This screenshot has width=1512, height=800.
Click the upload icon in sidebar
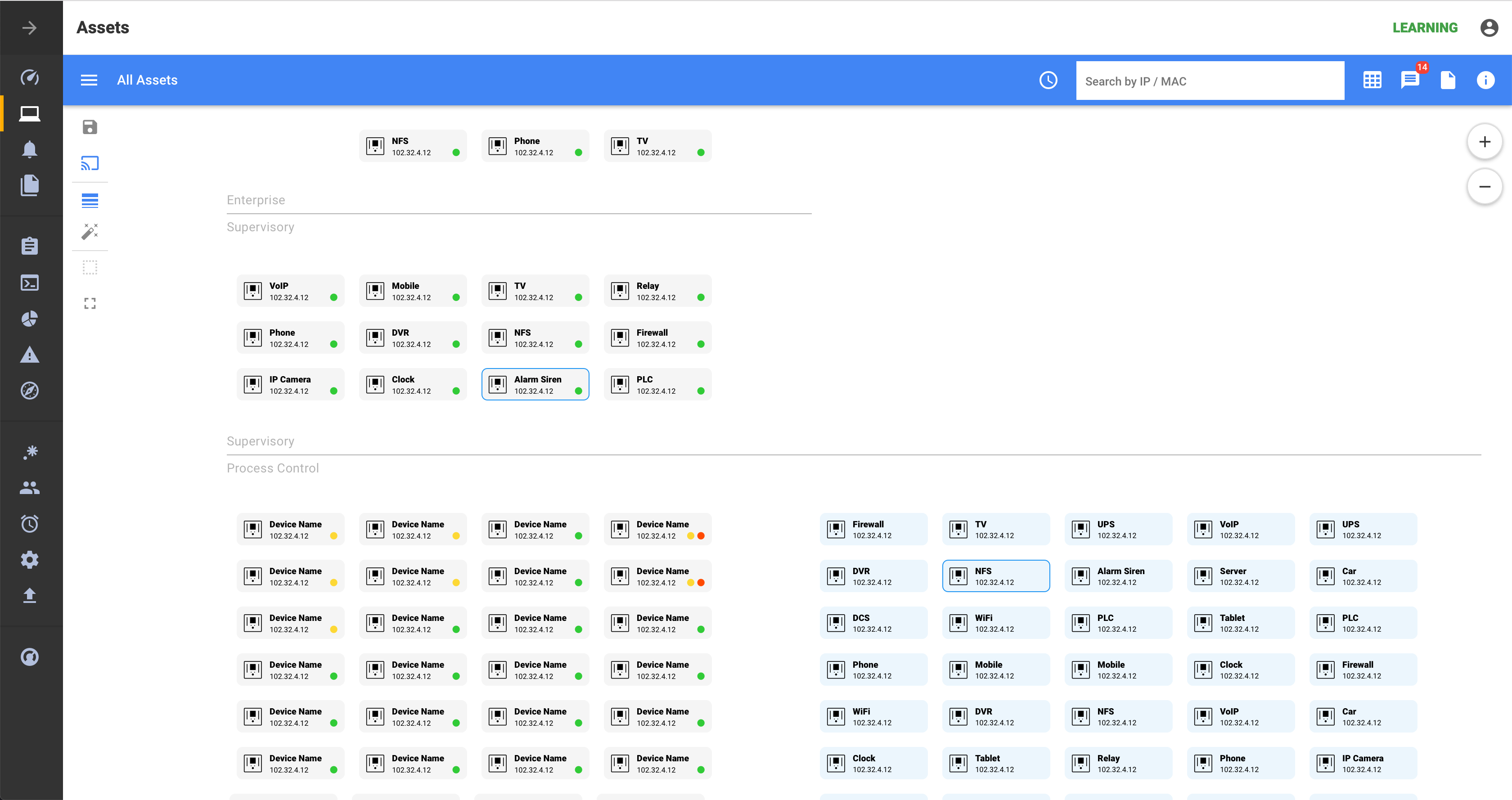29,596
